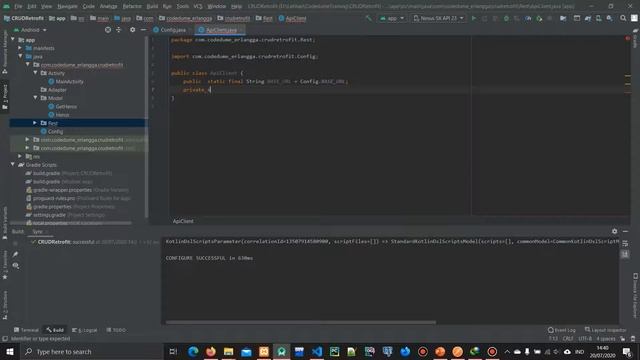Open Task View on taskbar
The height and width of the screenshot is (360, 640).
pyautogui.click(x=173, y=351)
